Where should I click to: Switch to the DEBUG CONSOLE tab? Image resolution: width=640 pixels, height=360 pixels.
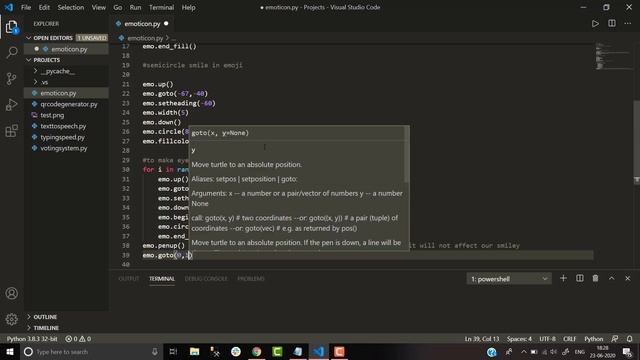pos(206,279)
